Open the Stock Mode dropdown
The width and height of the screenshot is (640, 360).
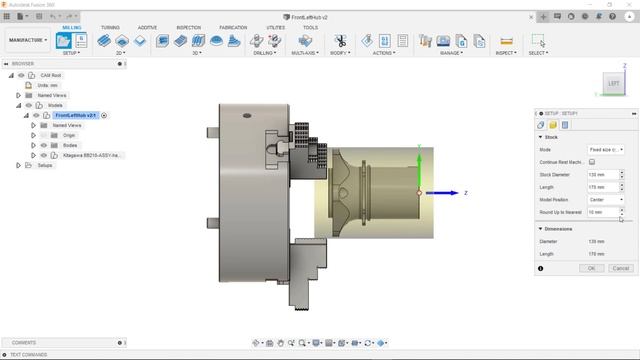(x=606, y=150)
